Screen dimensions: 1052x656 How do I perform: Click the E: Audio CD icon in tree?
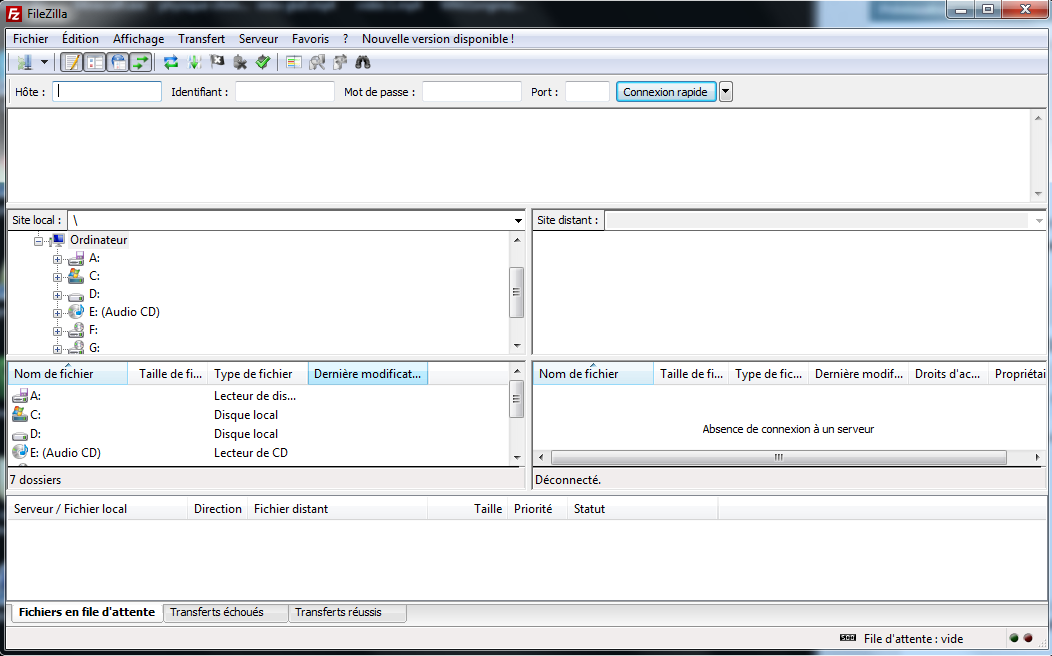76,312
